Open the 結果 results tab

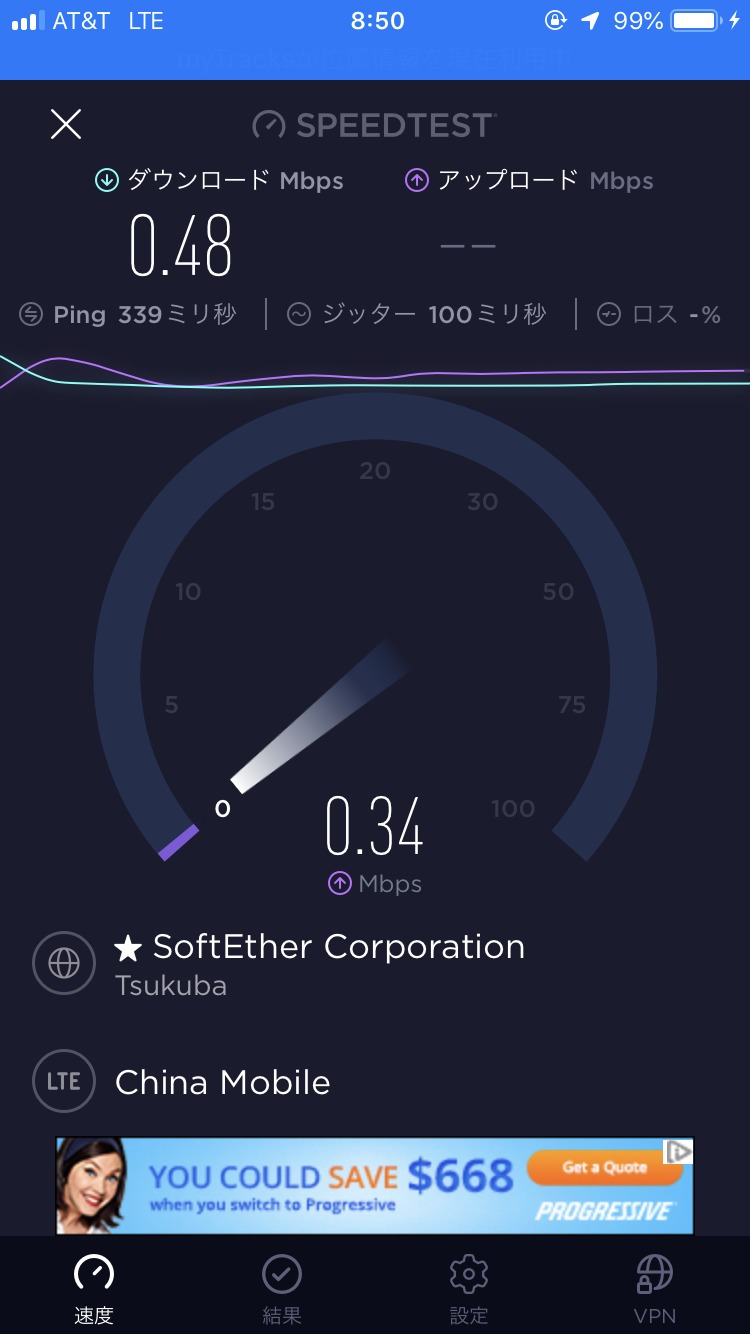(281, 1289)
